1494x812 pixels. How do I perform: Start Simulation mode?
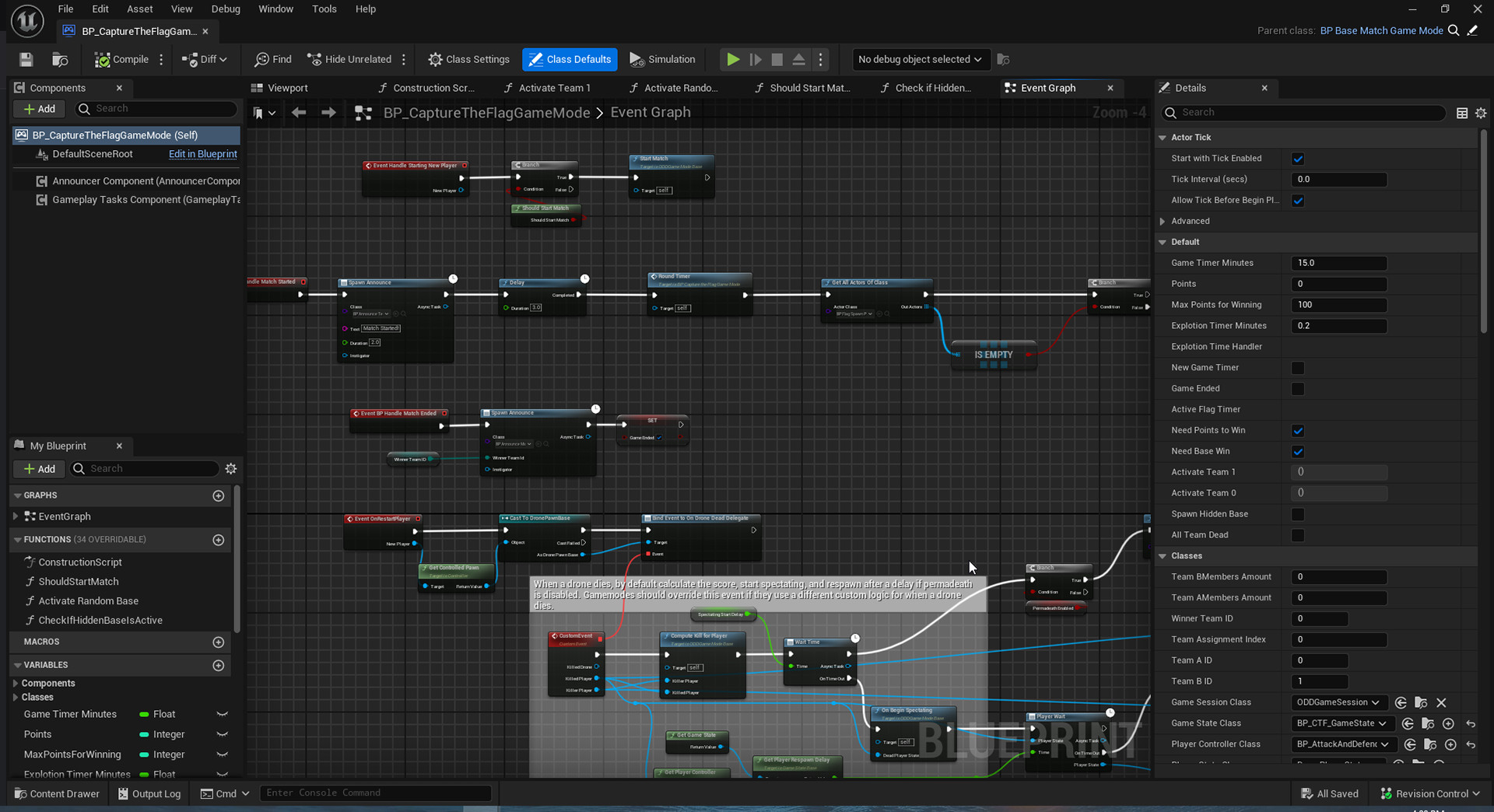click(662, 59)
